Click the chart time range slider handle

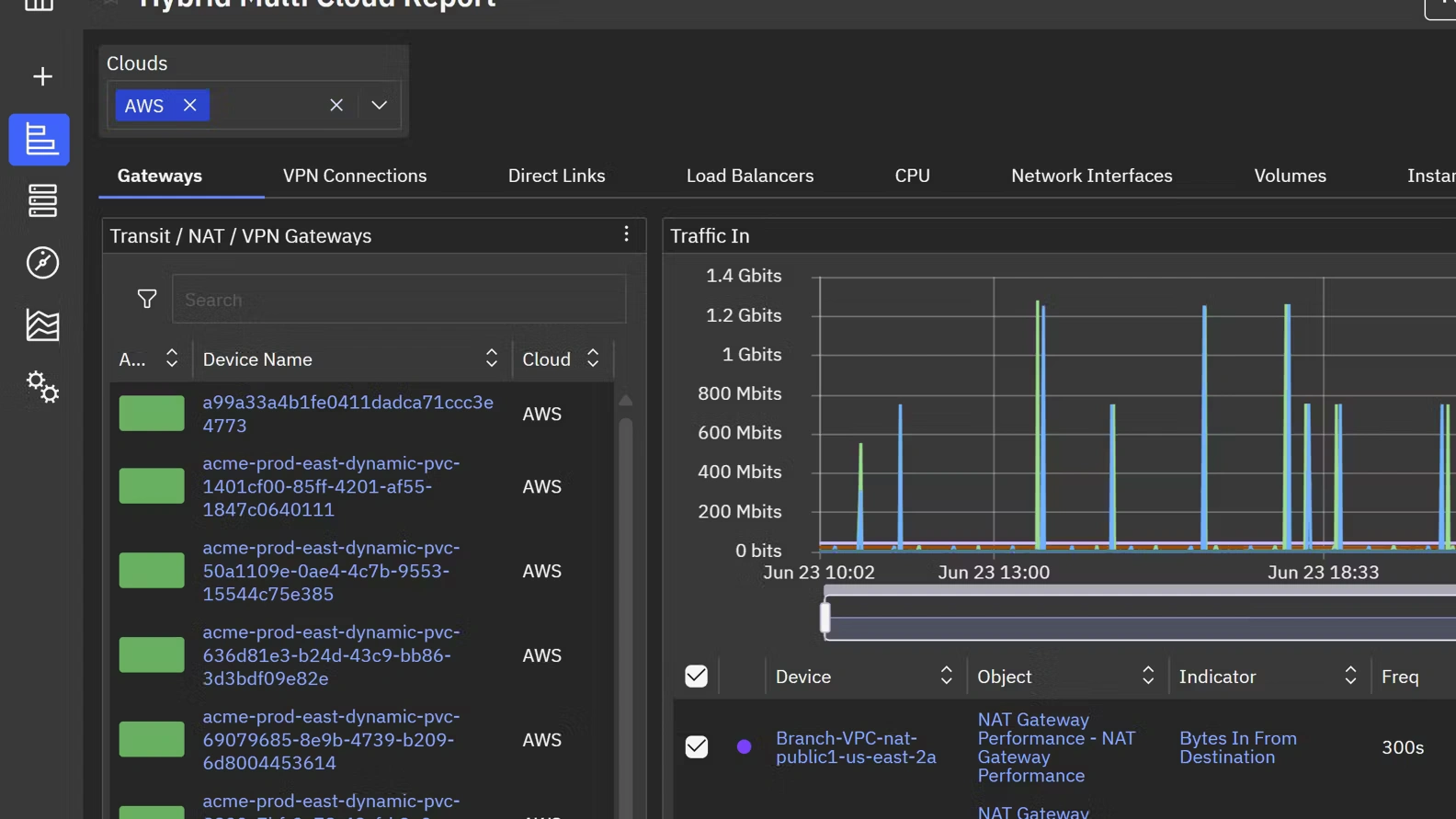pyautogui.click(x=825, y=617)
